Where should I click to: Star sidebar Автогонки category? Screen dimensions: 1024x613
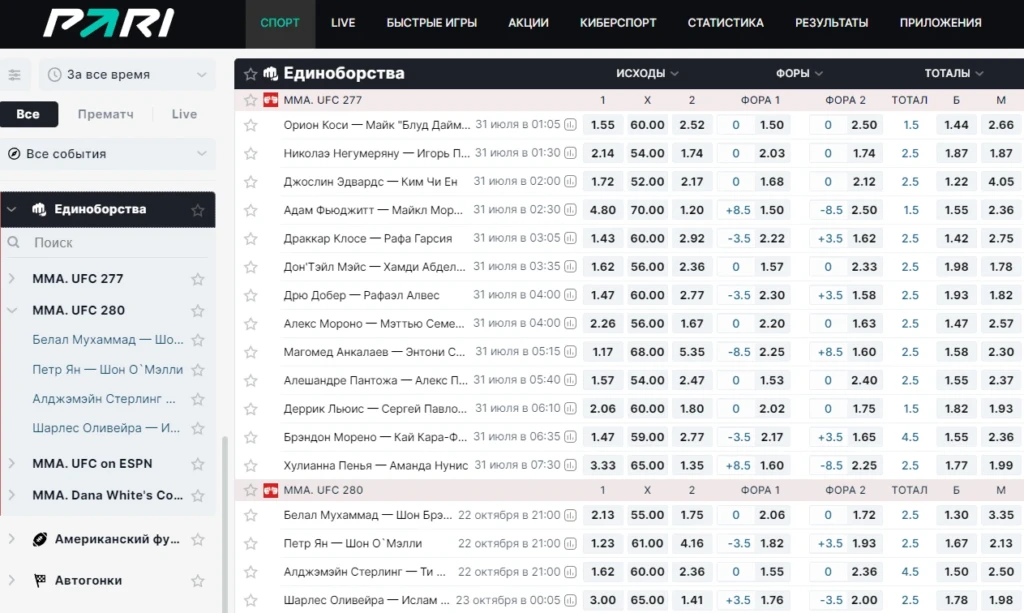coord(198,581)
